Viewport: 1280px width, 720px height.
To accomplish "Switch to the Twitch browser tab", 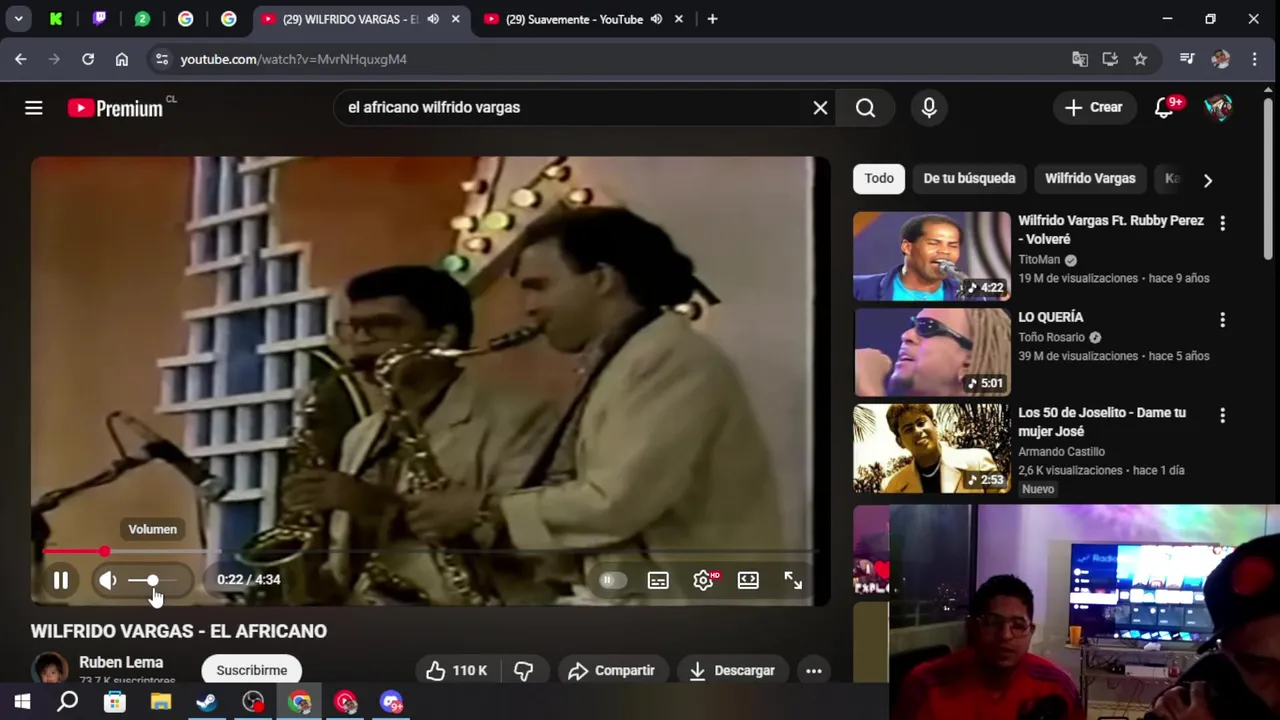I will click(99, 19).
